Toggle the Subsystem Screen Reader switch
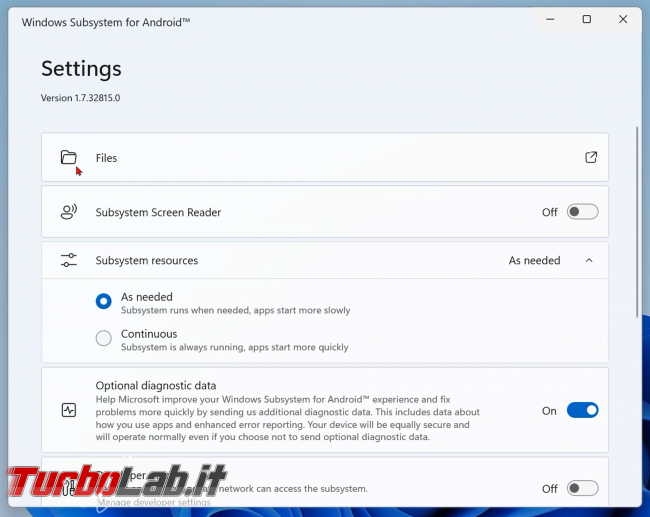 click(582, 212)
